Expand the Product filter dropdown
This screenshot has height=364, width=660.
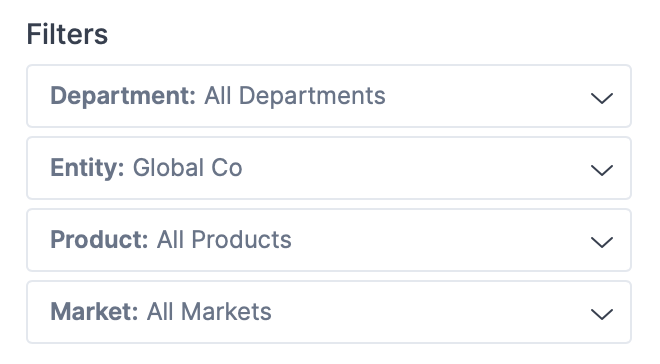tap(329, 240)
